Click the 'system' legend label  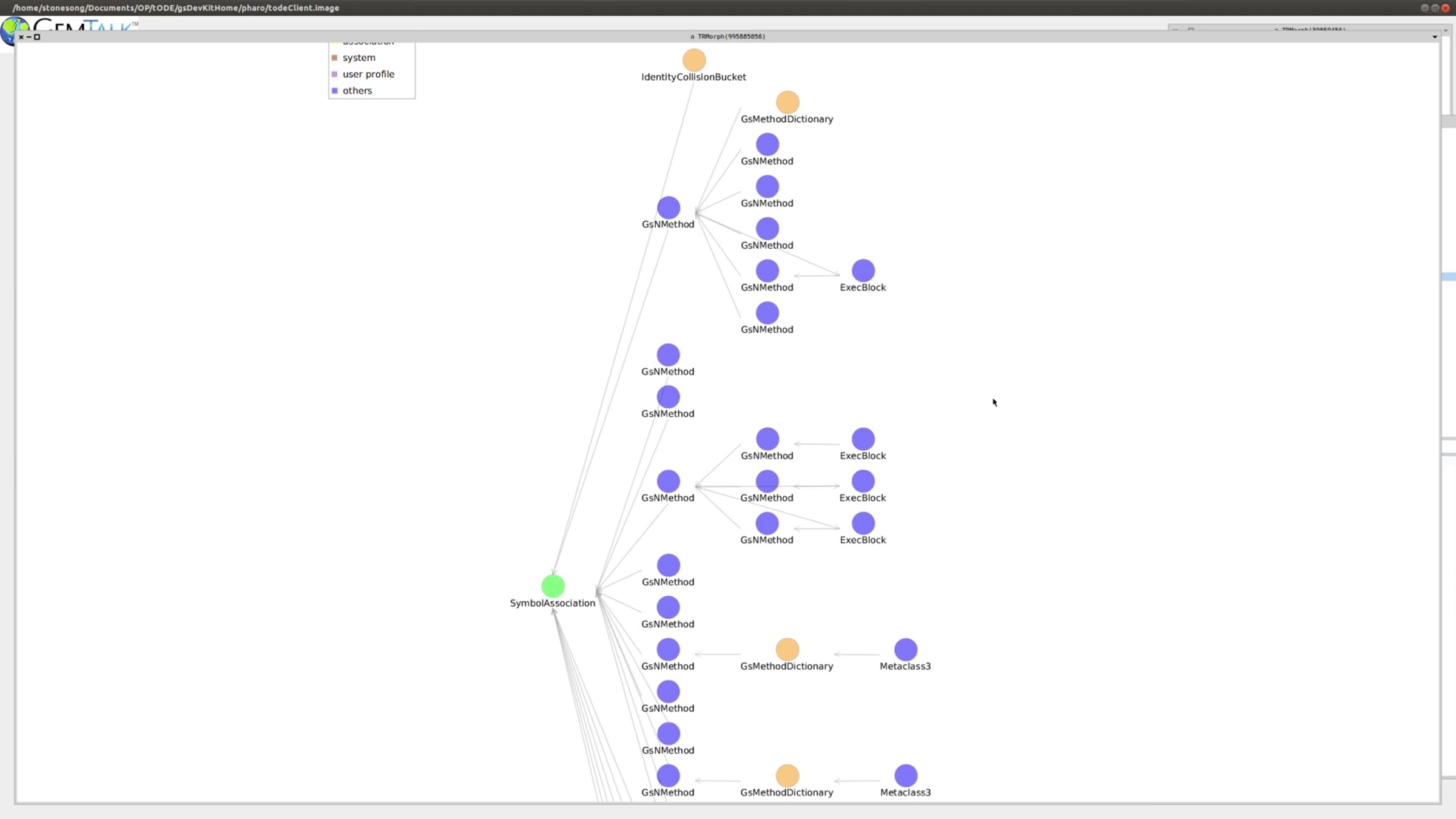[x=359, y=58]
